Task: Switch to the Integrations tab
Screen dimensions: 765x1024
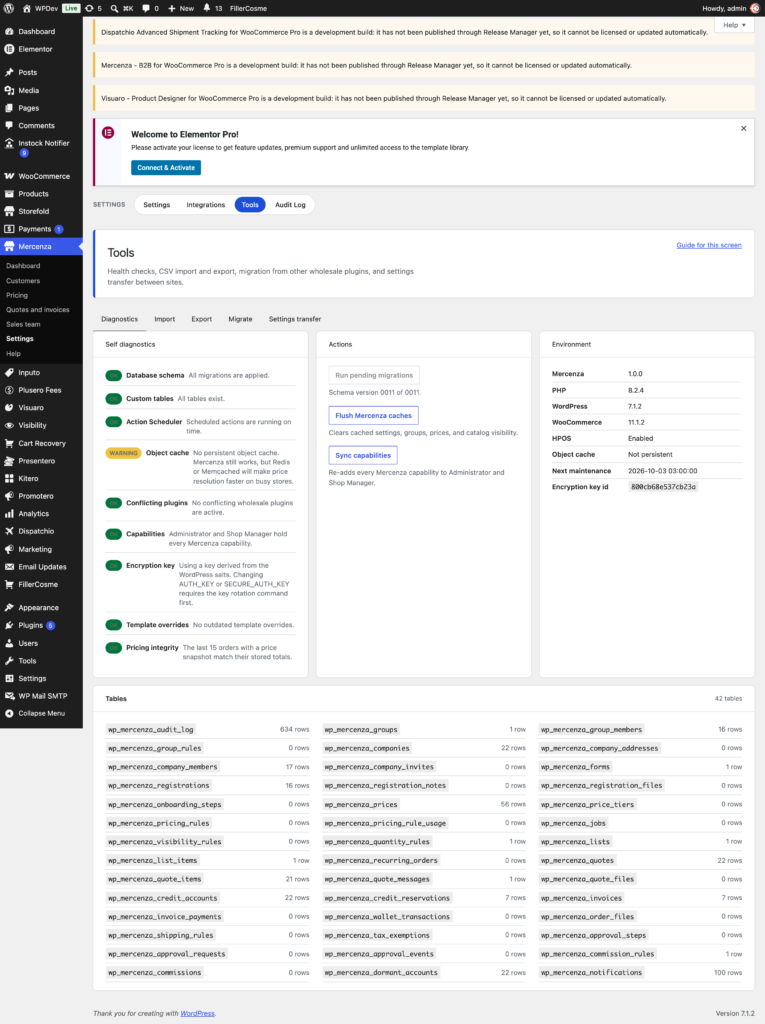Action: coord(206,205)
